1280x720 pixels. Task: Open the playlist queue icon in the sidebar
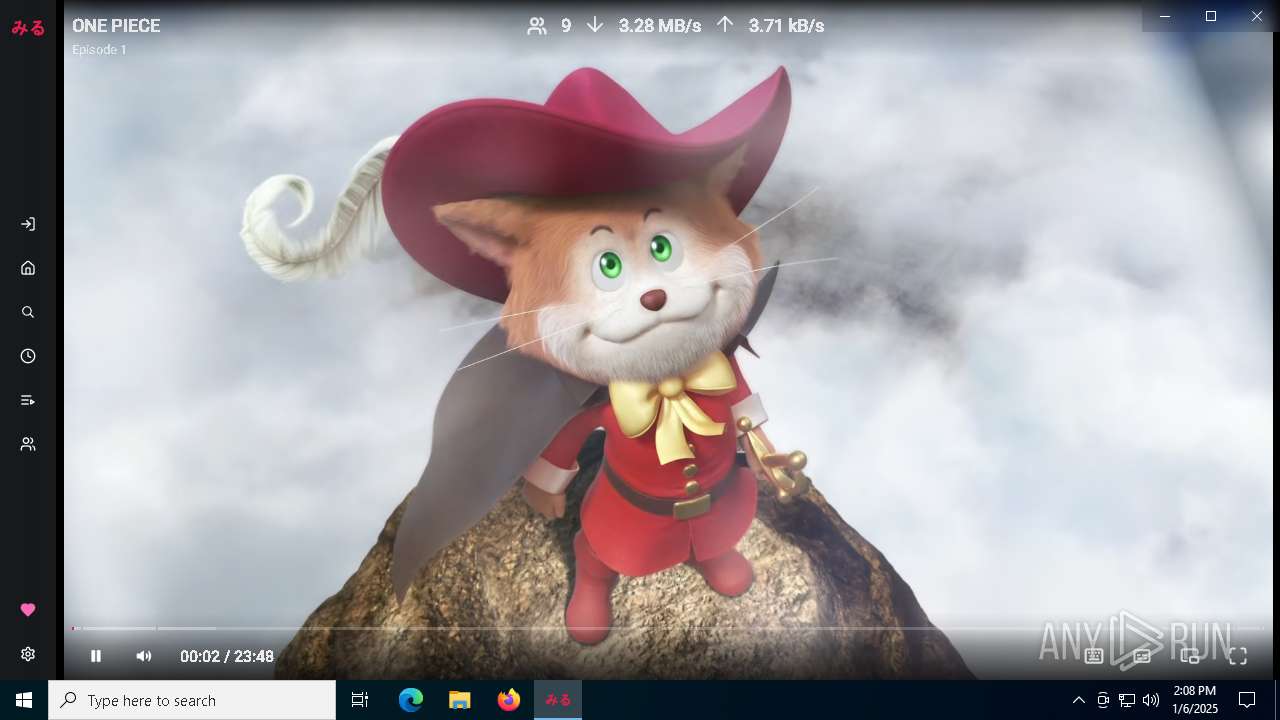[28, 400]
